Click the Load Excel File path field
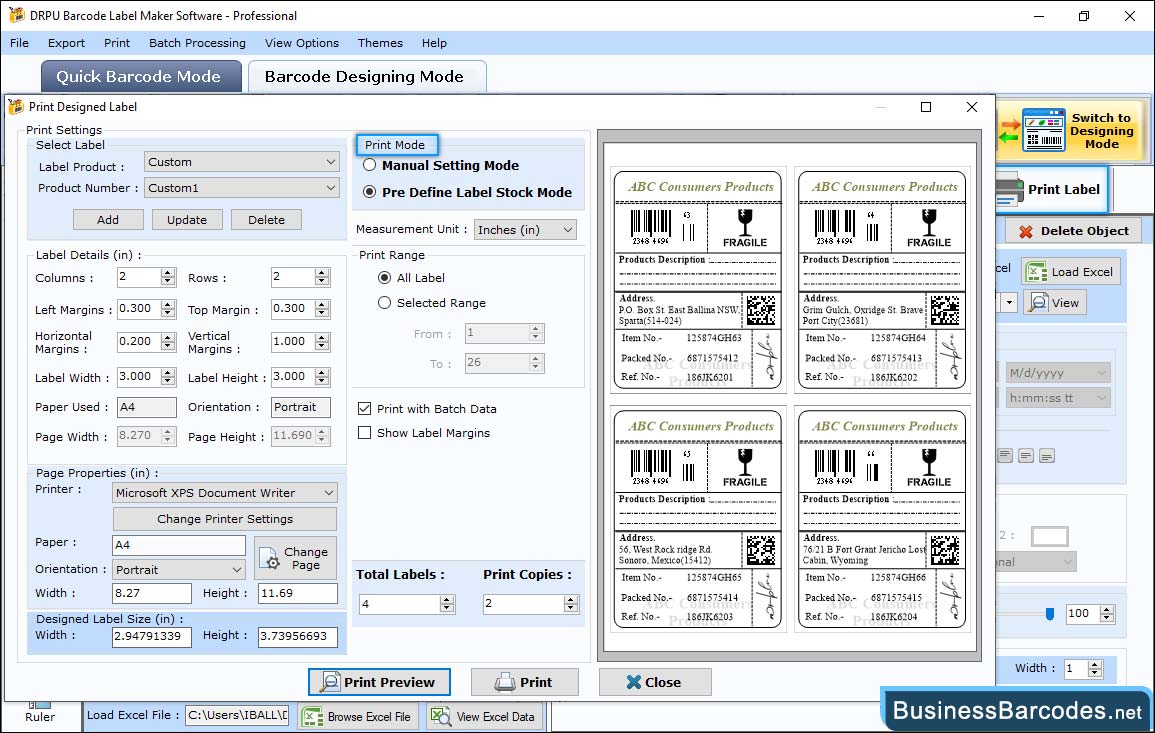Screen dimensions: 1155x733 click(237, 715)
